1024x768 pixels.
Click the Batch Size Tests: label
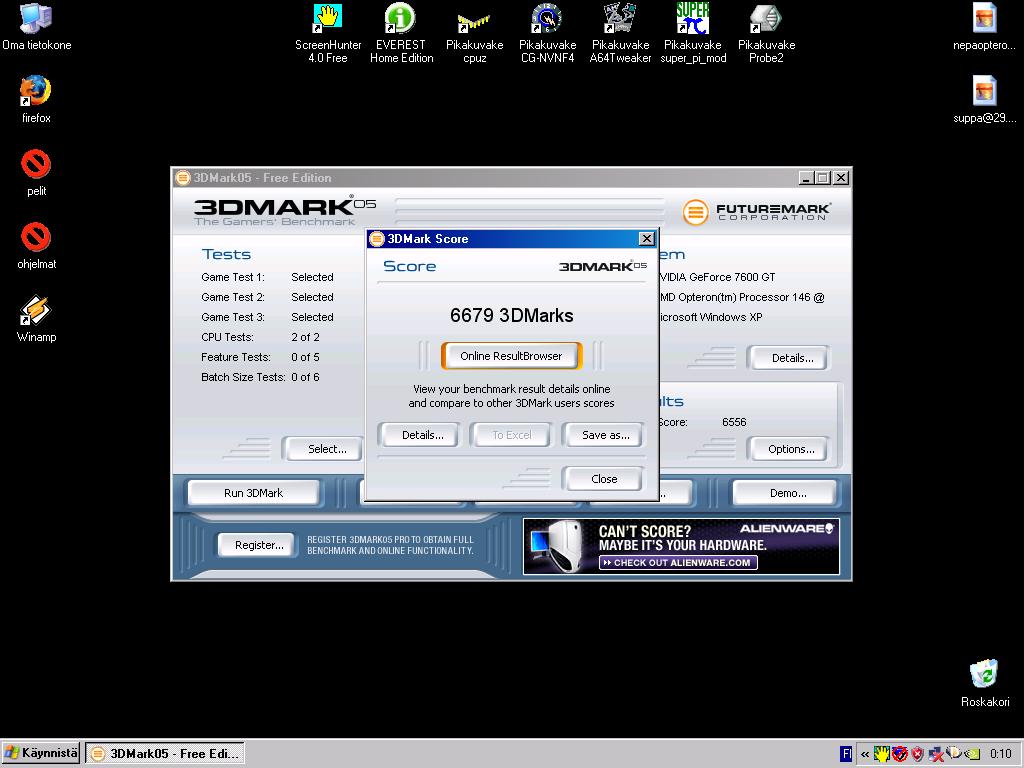click(243, 377)
